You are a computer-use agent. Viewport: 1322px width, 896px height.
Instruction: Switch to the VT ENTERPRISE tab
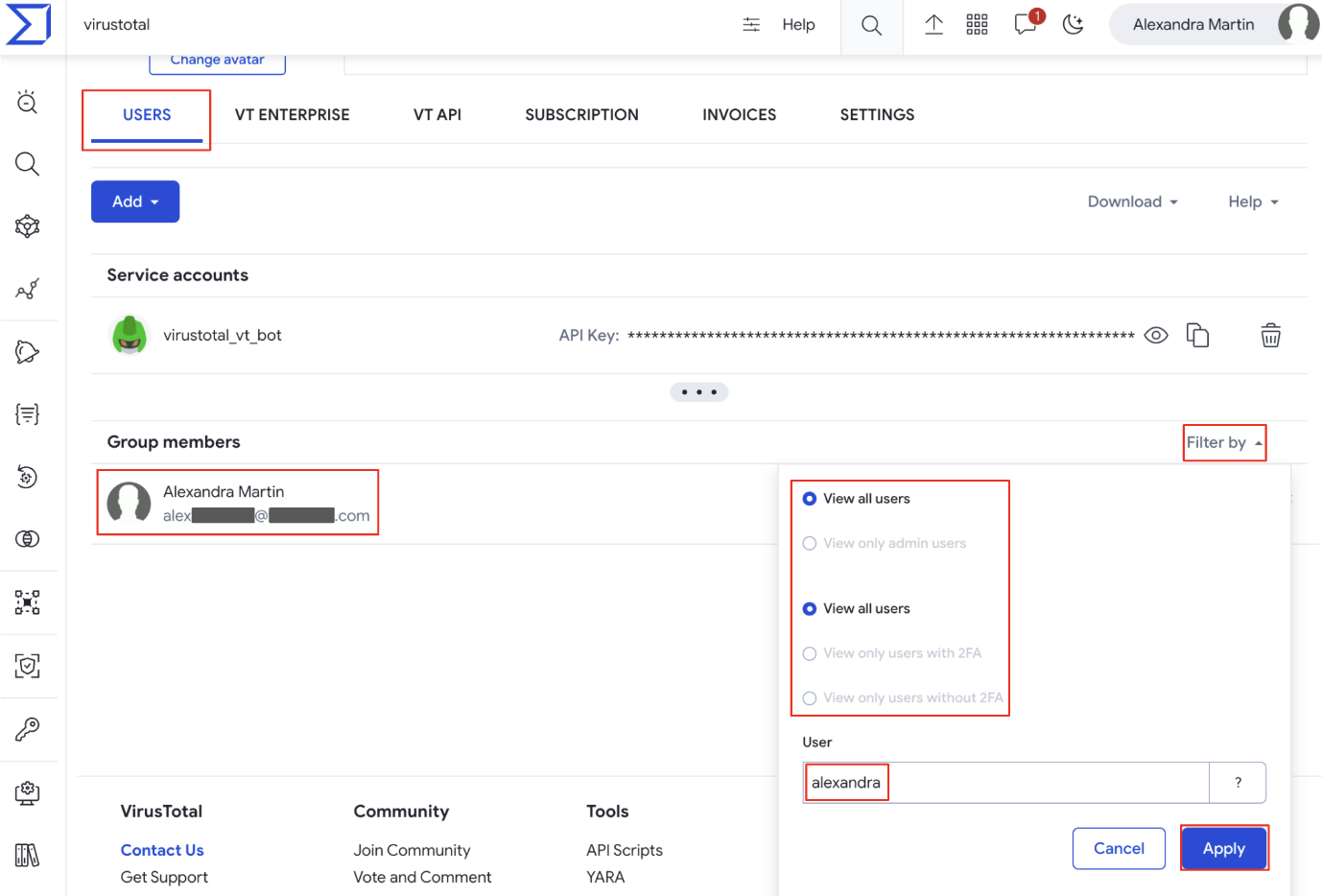point(293,115)
